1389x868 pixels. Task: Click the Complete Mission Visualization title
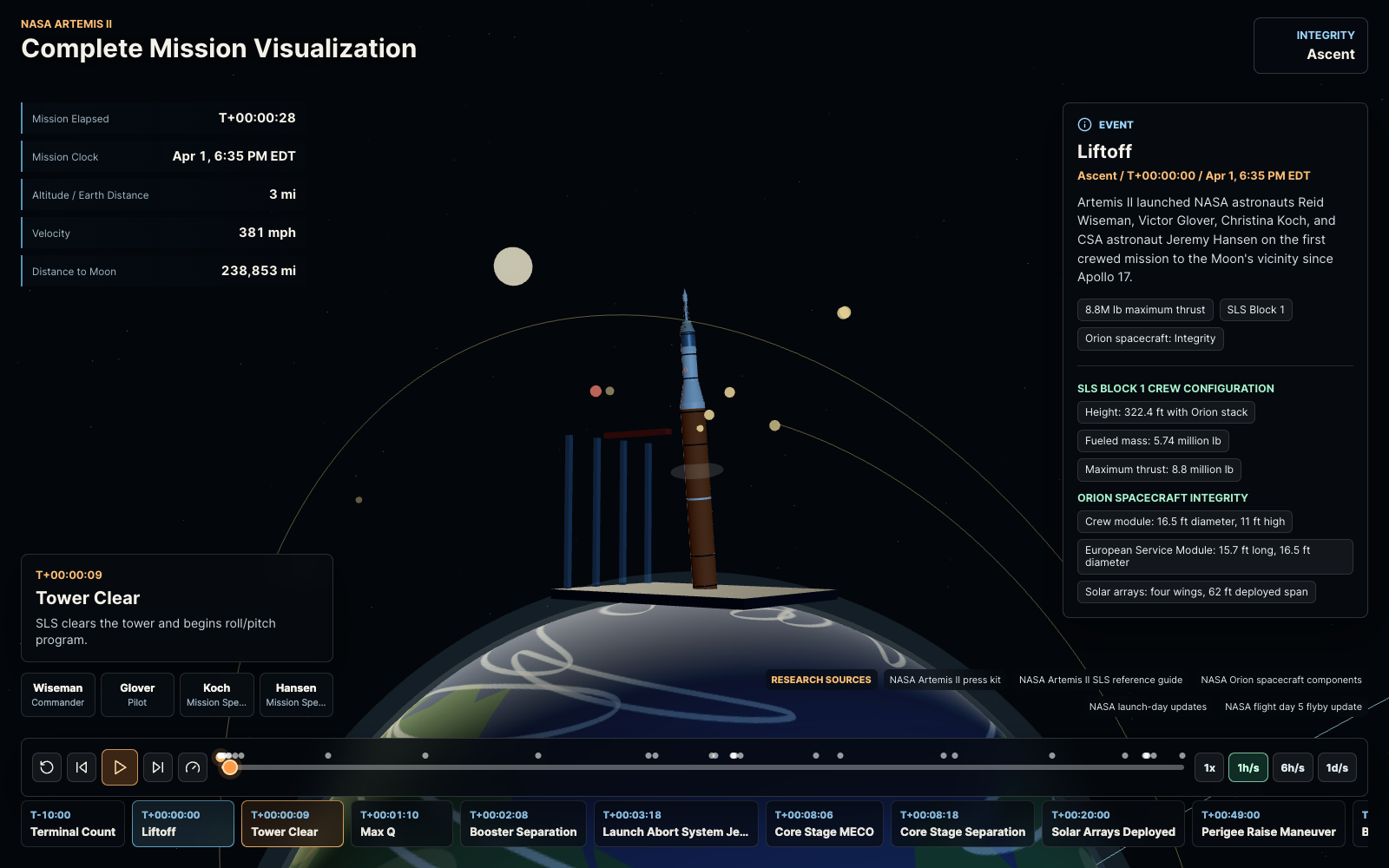tap(219, 49)
